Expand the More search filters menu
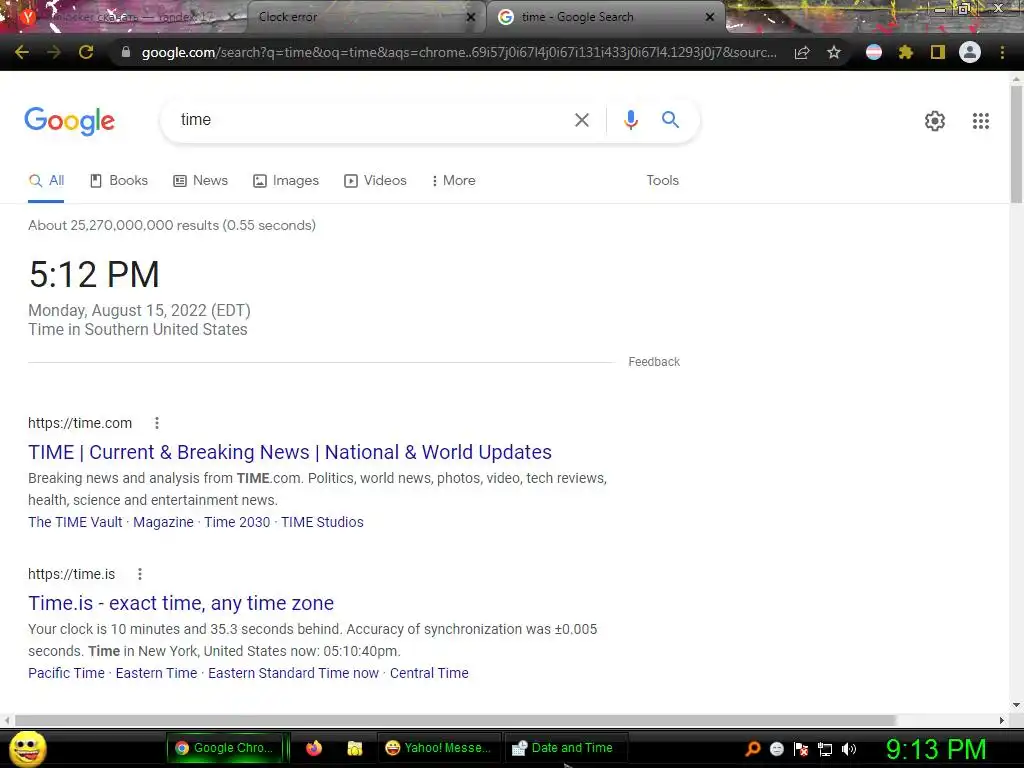Viewport: 1024px width, 768px height. (453, 180)
